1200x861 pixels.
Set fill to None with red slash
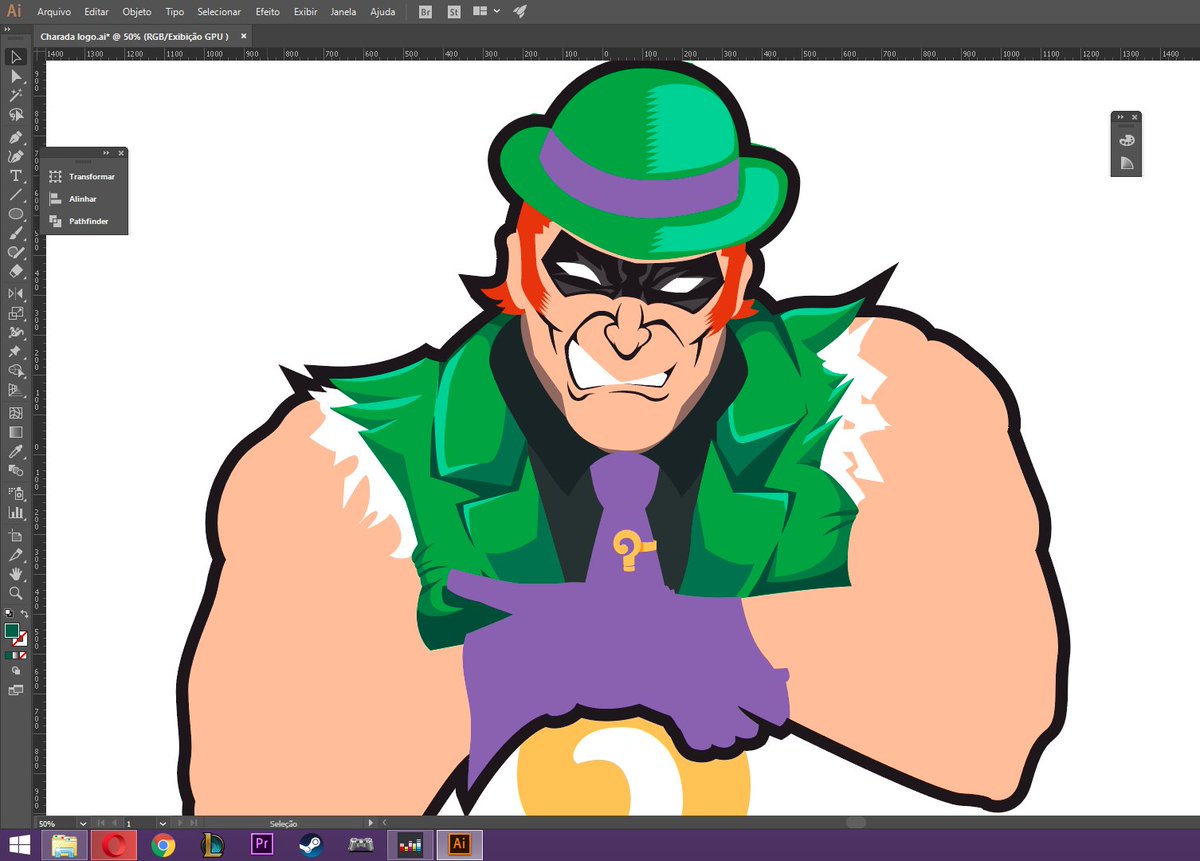[x=23, y=655]
